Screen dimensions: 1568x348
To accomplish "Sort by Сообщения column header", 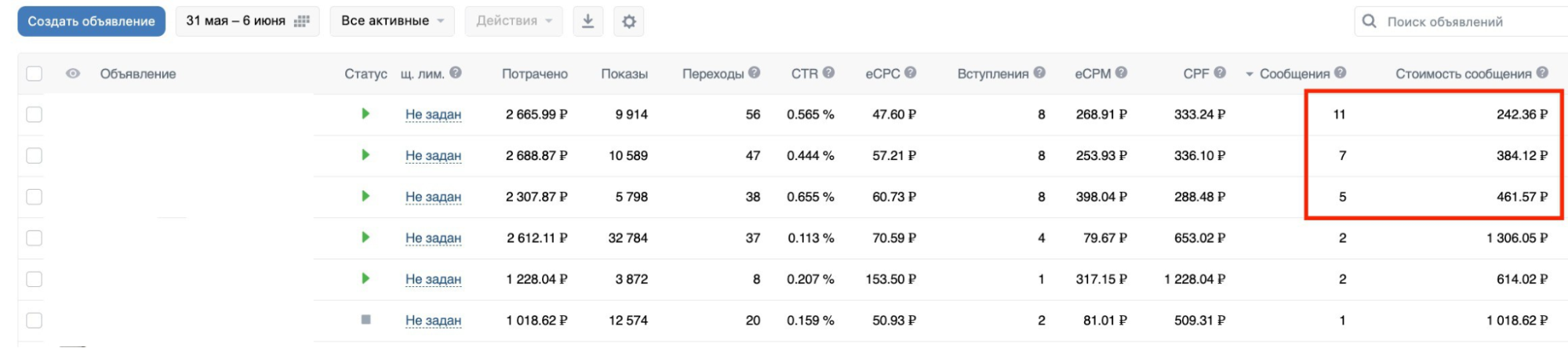I will click(1294, 74).
